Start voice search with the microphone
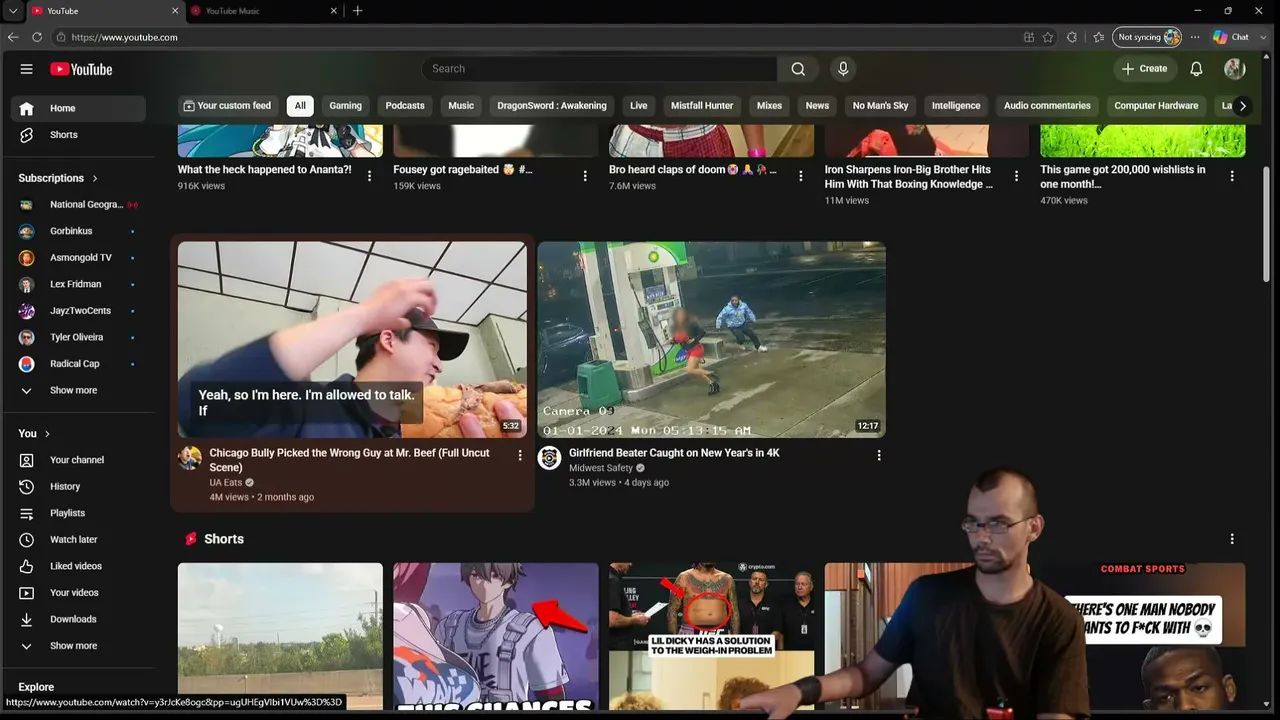Image resolution: width=1280 pixels, height=720 pixels. (x=843, y=69)
